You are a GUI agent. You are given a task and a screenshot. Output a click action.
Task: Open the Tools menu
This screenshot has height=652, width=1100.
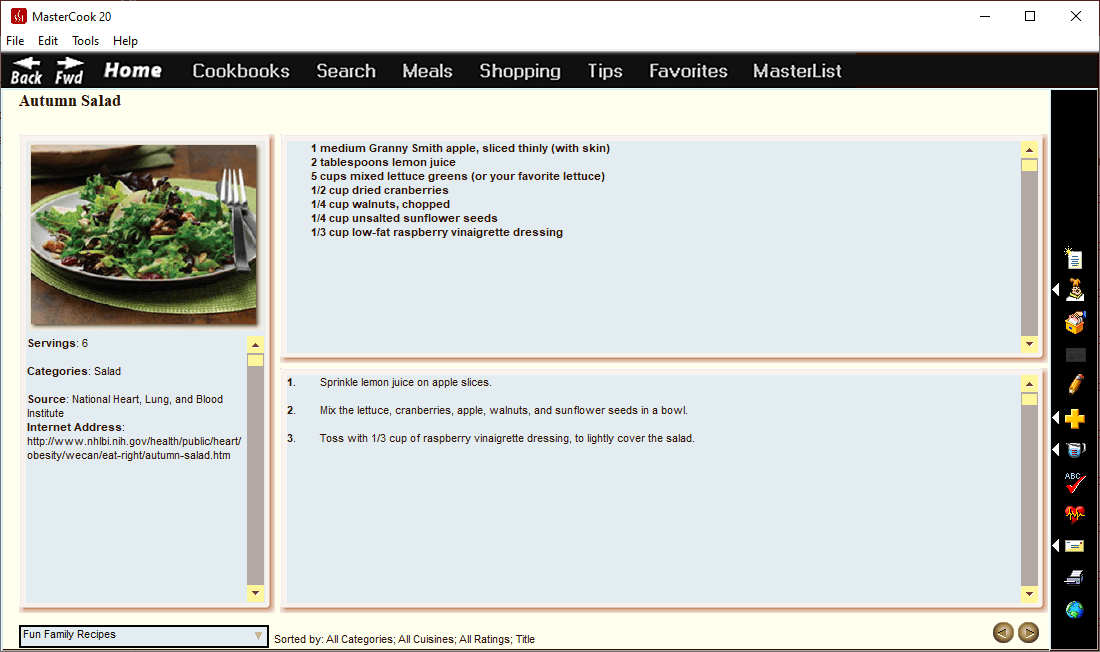point(86,41)
